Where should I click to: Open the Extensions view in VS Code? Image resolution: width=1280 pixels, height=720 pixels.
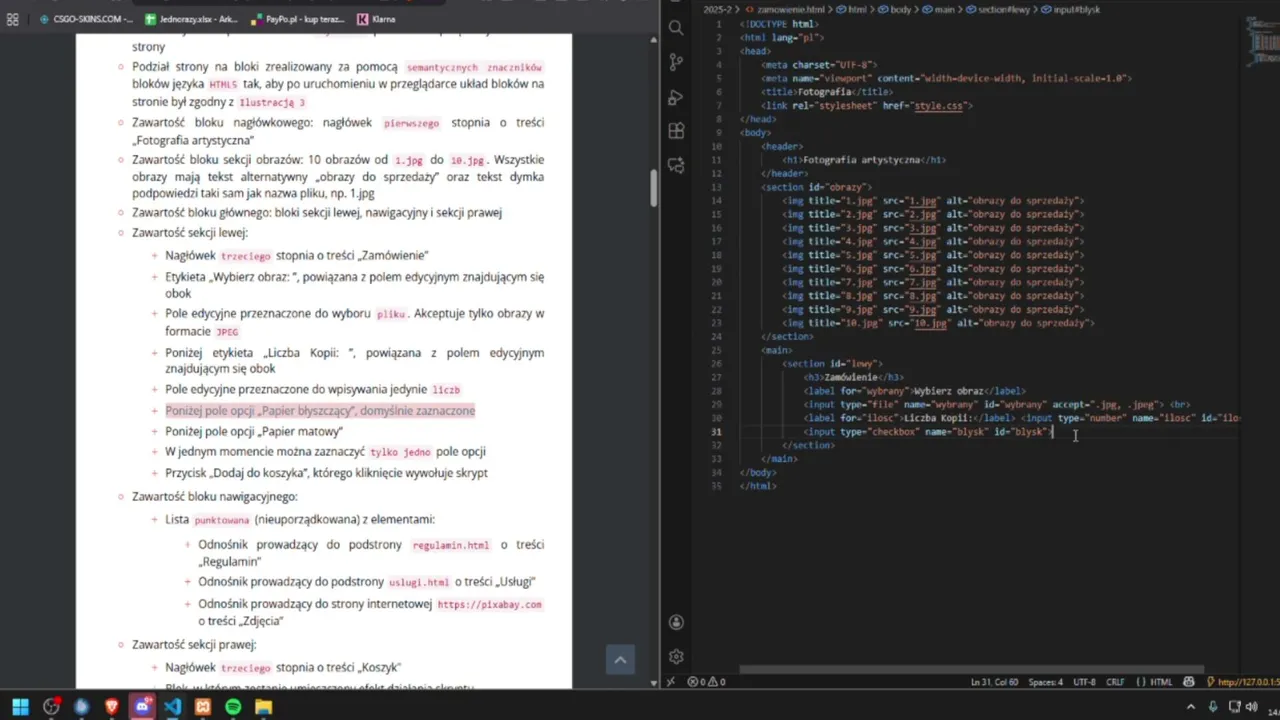click(676, 131)
